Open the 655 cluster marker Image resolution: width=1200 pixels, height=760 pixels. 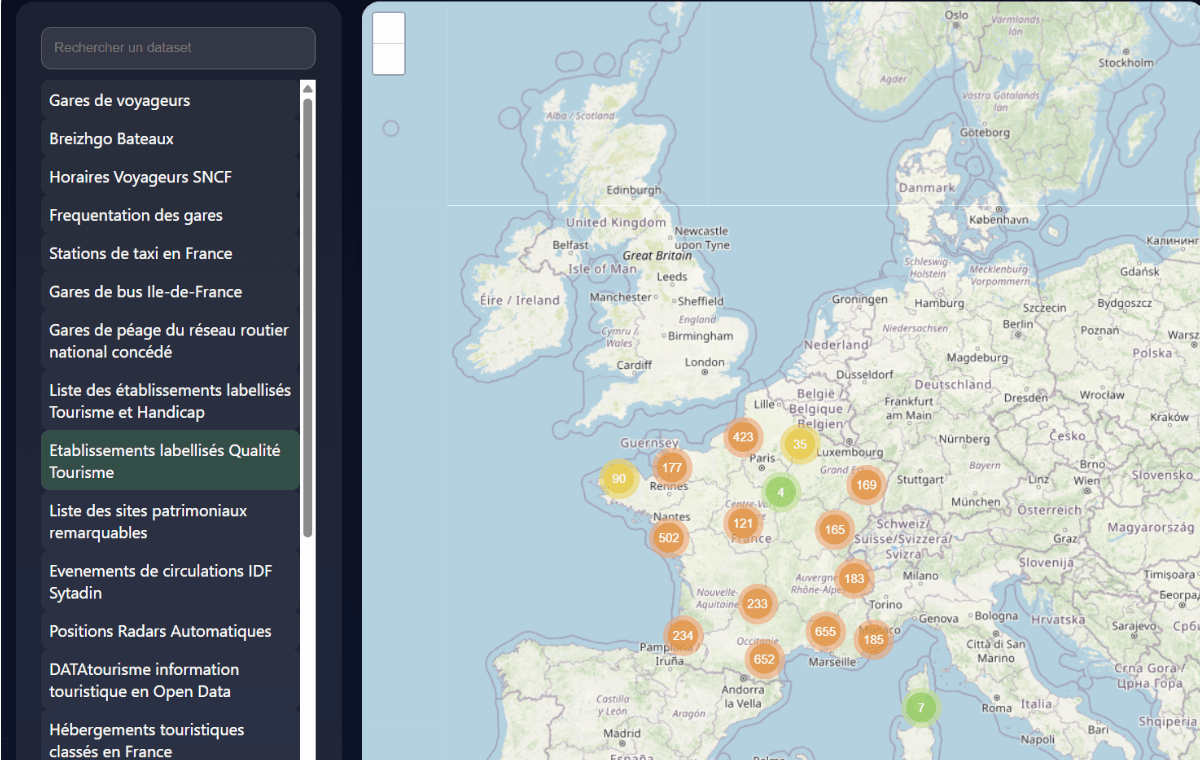(825, 631)
